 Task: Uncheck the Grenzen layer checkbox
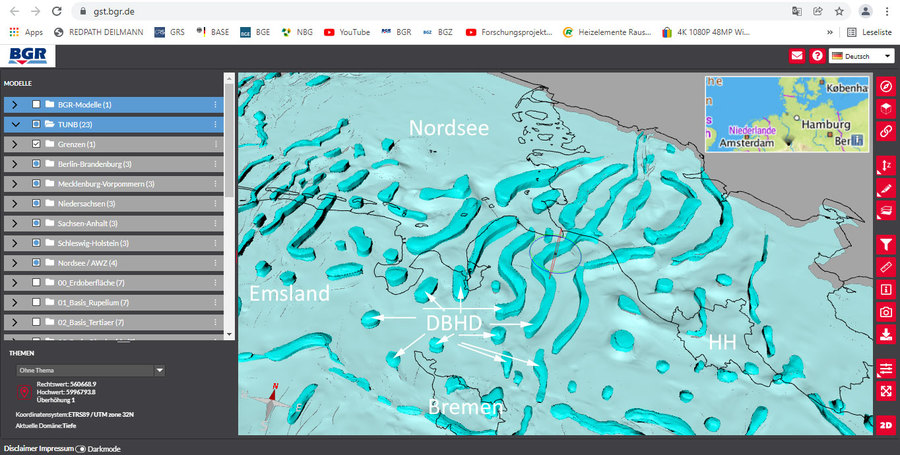pyautogui.click(x=37, y=144)
